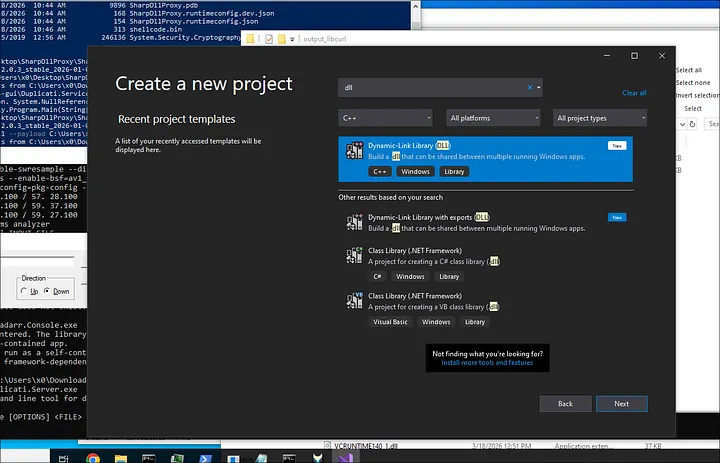Image resolution: width=720 pixels, height=463 pixels.
Task: Open the Explorer quick access toolbar customize arrow
Action: [292, 39]
